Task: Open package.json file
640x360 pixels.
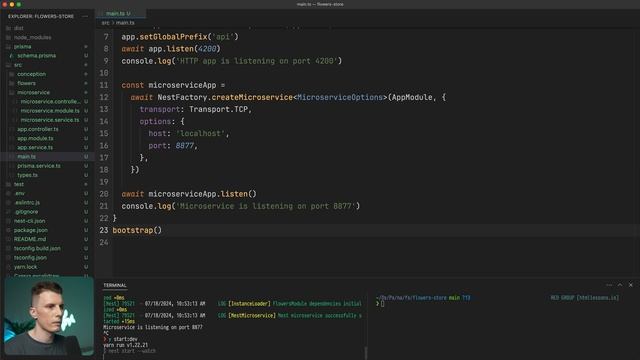Action: 31,230
